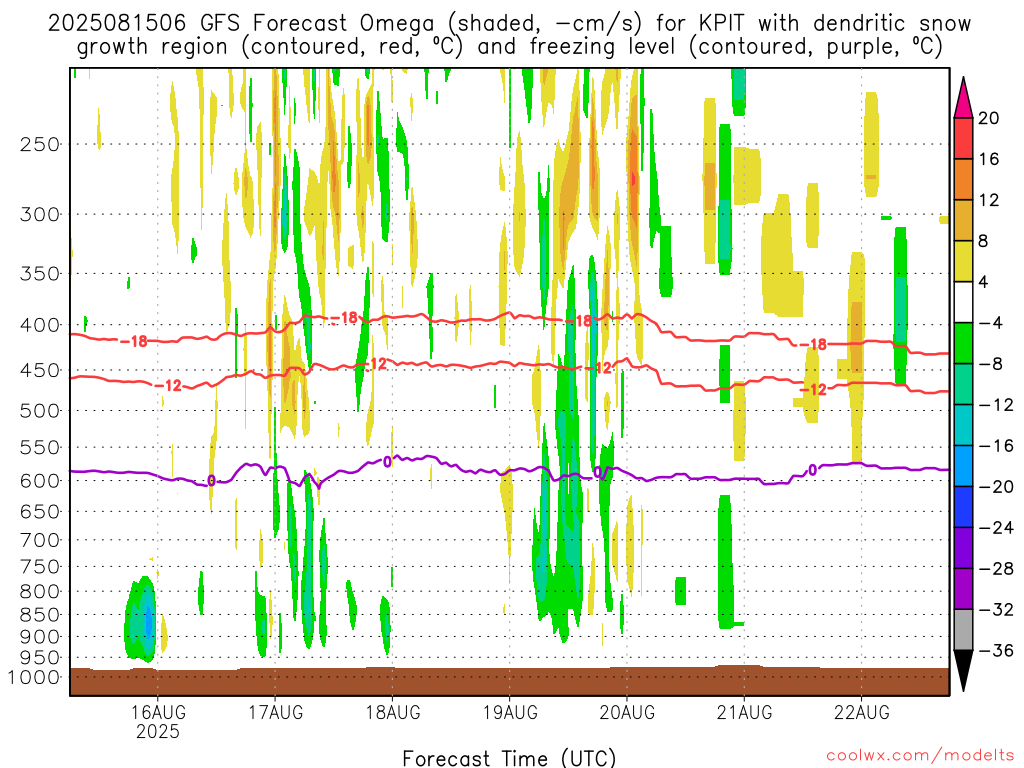
Task: Click the 2025 year label under 16AUG
Action: point(158,731)
